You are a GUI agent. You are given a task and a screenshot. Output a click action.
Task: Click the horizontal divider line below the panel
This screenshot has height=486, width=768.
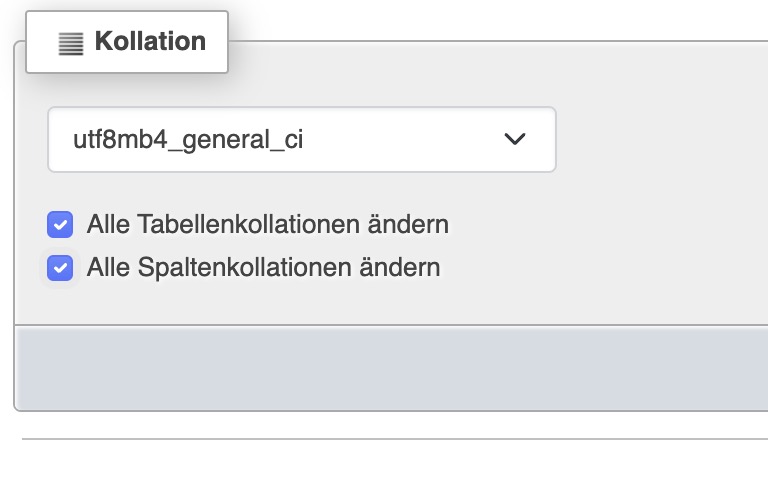click(x=395, y=439)
